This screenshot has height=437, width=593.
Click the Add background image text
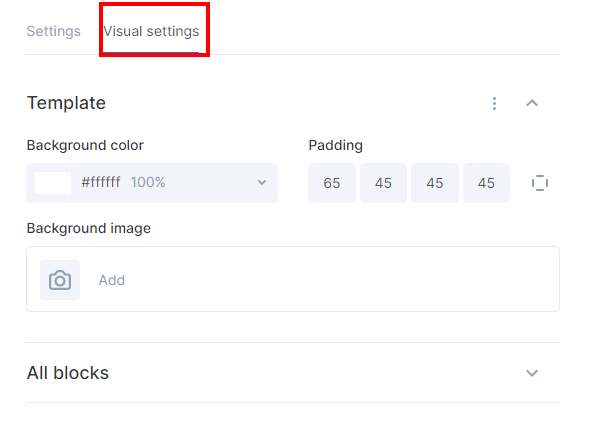pos(112,280)
